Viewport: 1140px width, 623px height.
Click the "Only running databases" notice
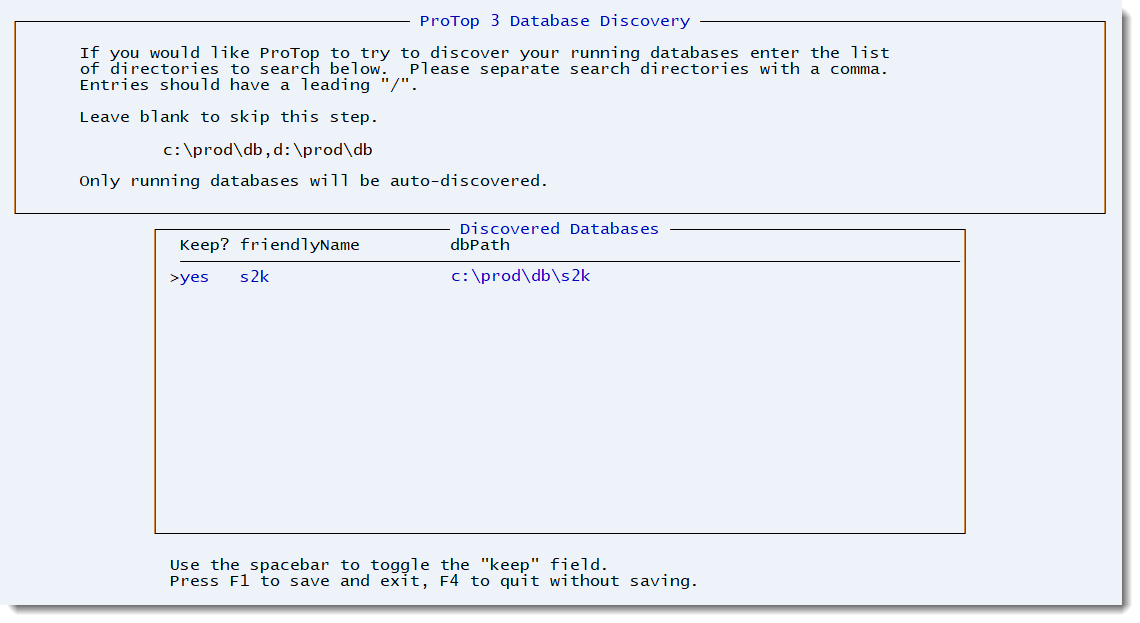click(313, 181)
